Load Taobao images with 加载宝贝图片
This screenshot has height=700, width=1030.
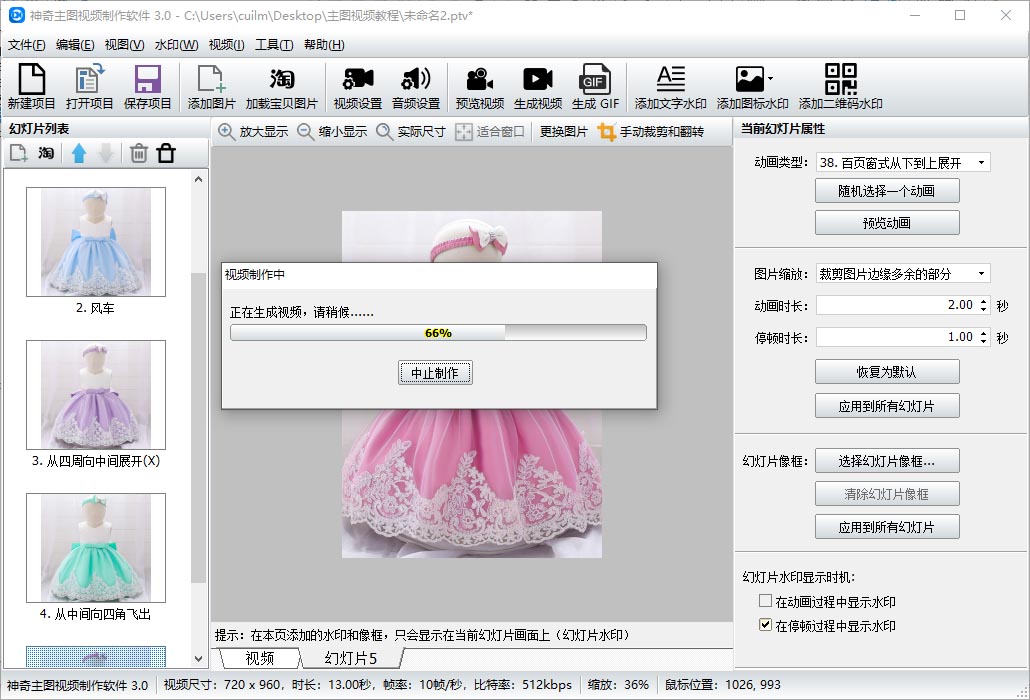click(x=281, y=87)
